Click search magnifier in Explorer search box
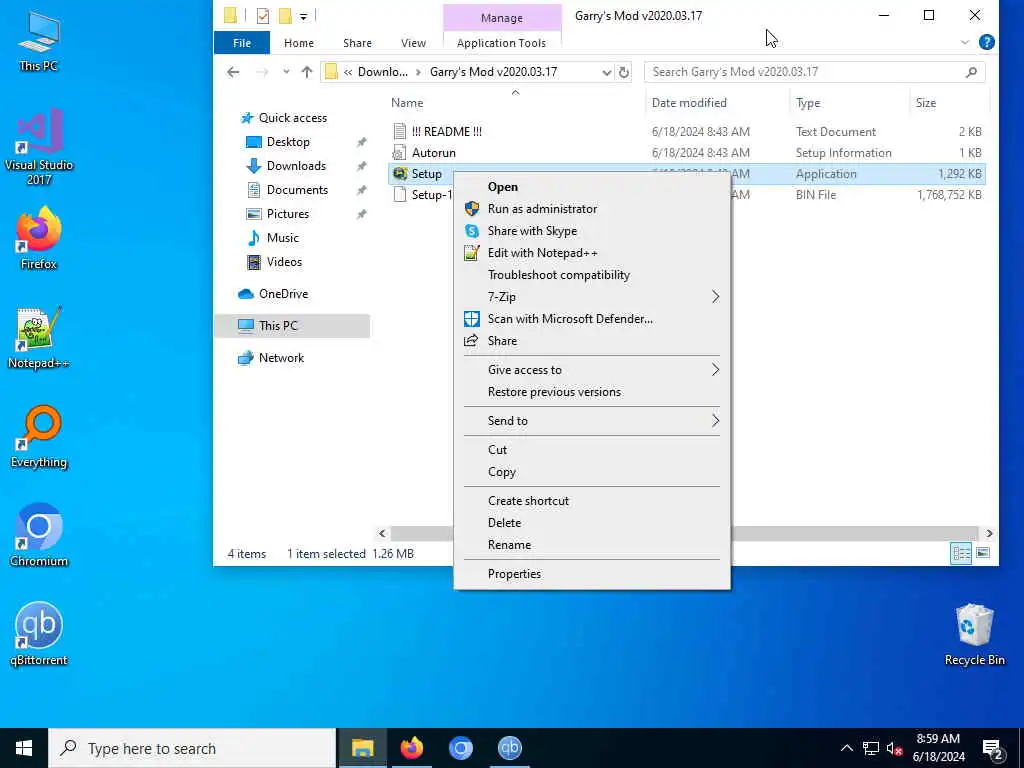 pos(971,72)
